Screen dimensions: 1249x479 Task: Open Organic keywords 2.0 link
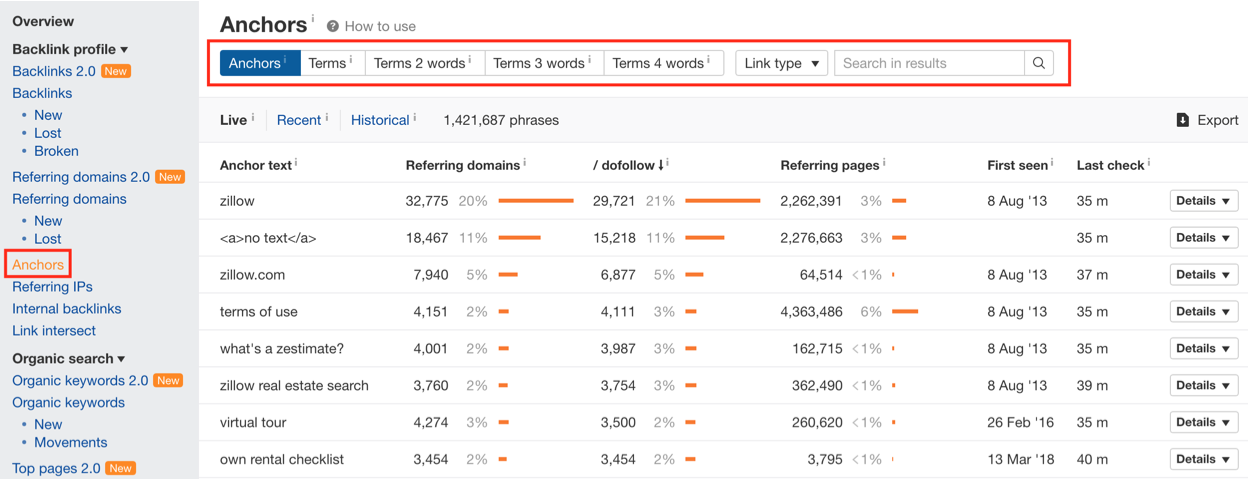coord(80,381)
